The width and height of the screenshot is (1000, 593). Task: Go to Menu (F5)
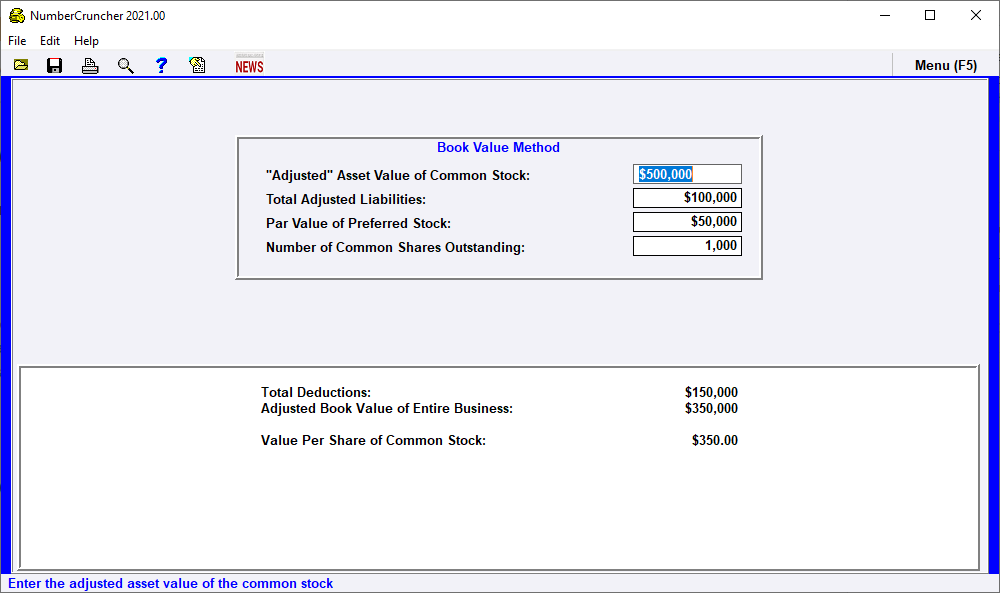pyautogui.click(x=946, y=65)
